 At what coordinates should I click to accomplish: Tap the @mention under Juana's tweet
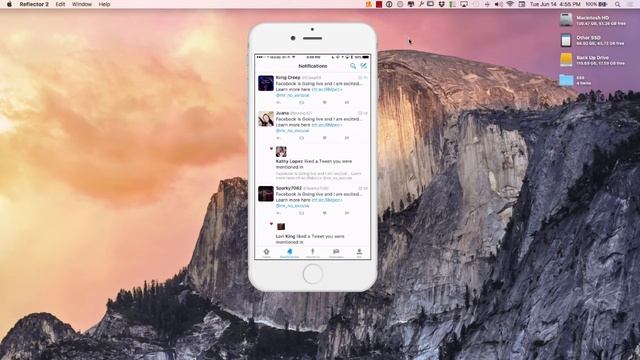click(293, 131)
